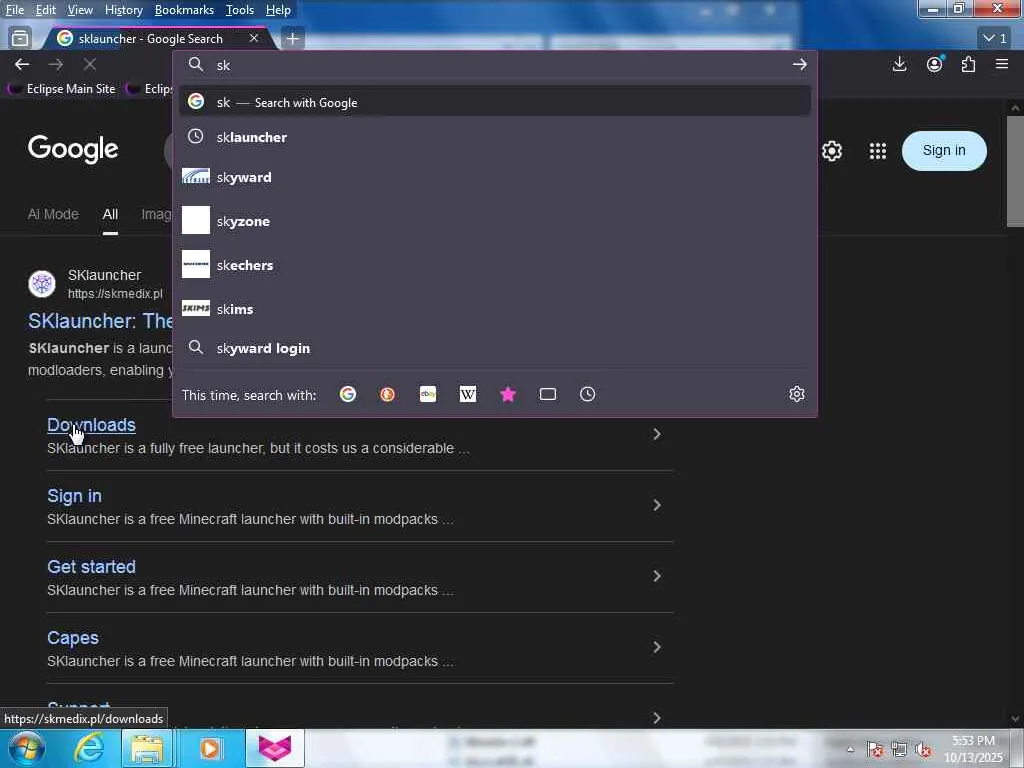Open Windows Explorer folder on taskbar
The image size is (1024, 768).
coord(147,749)
